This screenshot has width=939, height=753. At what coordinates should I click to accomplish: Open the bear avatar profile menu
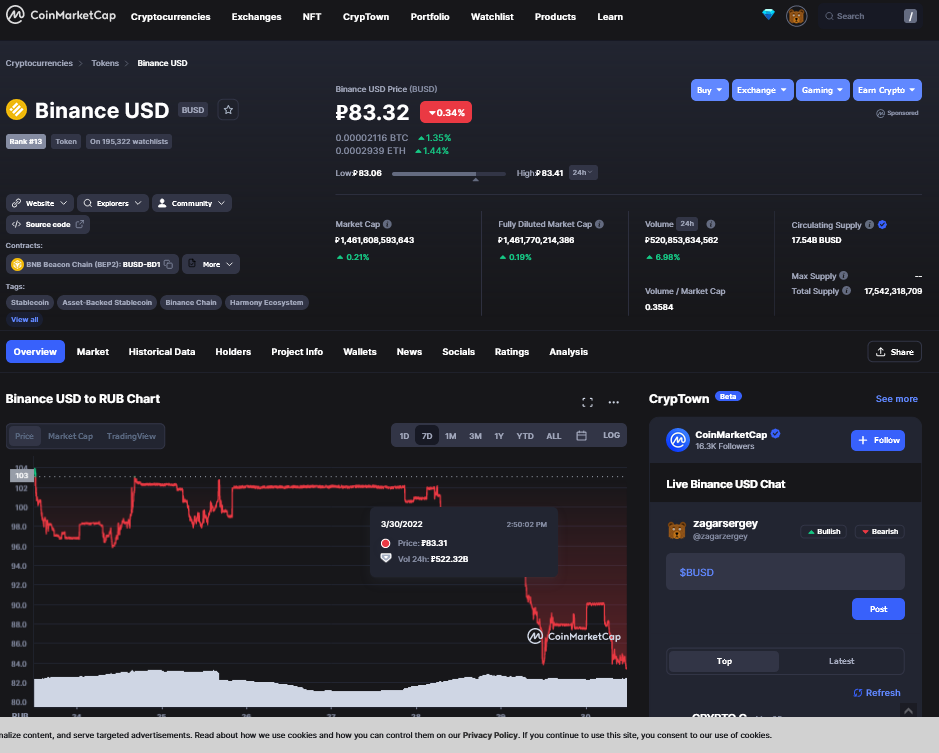[796, 16]
